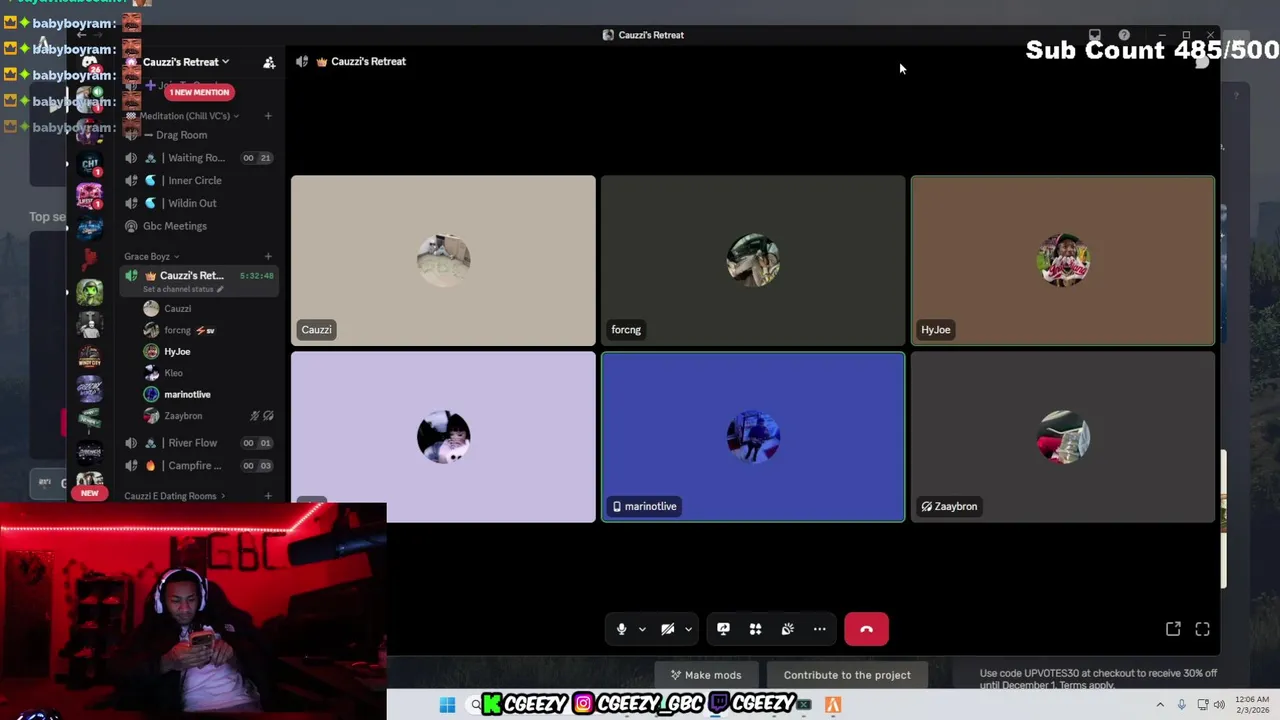
Task: Focus marinotlive's video tile
Action: click(x=753, y=437)
